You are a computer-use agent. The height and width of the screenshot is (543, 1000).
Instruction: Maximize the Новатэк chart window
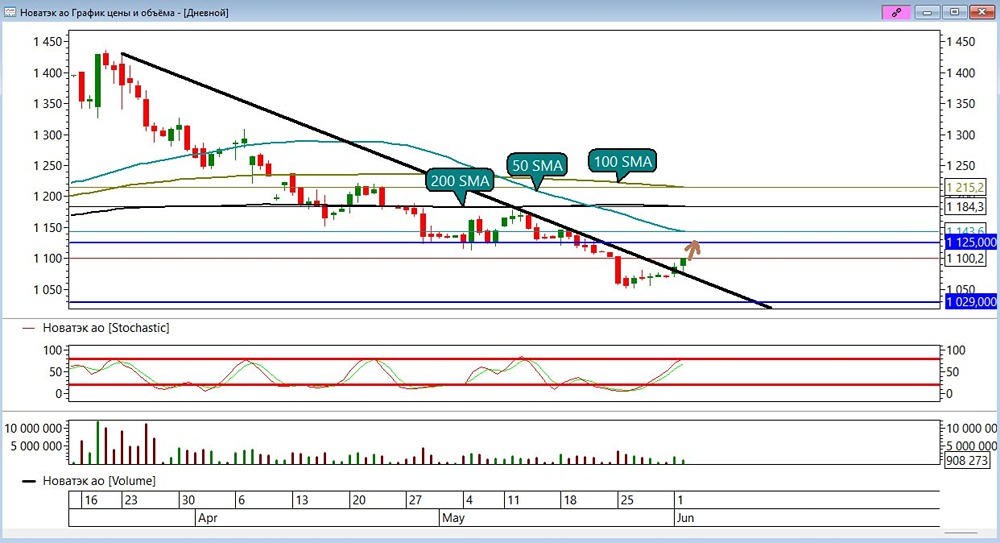955,12
